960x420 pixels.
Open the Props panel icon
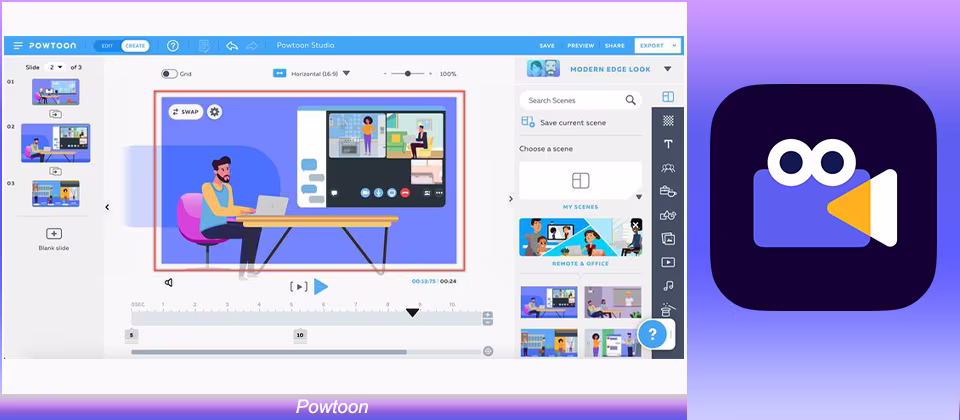(668, 191)
